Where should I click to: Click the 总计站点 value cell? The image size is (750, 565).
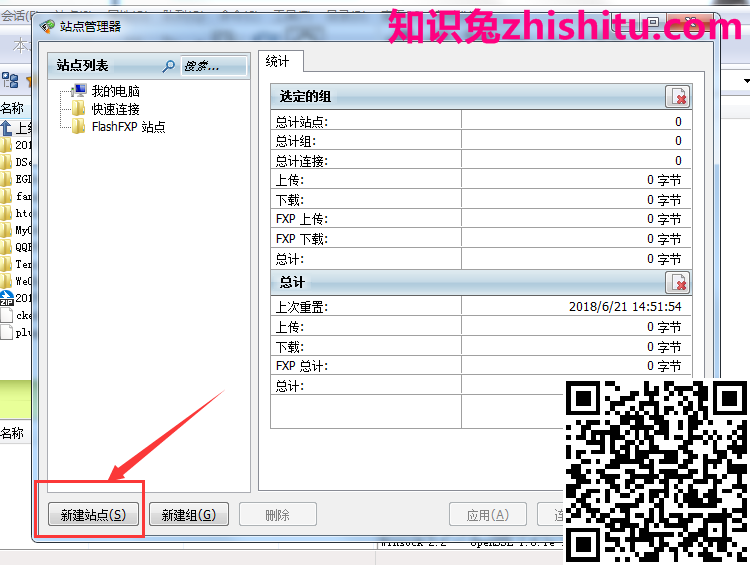pos(576,122)
